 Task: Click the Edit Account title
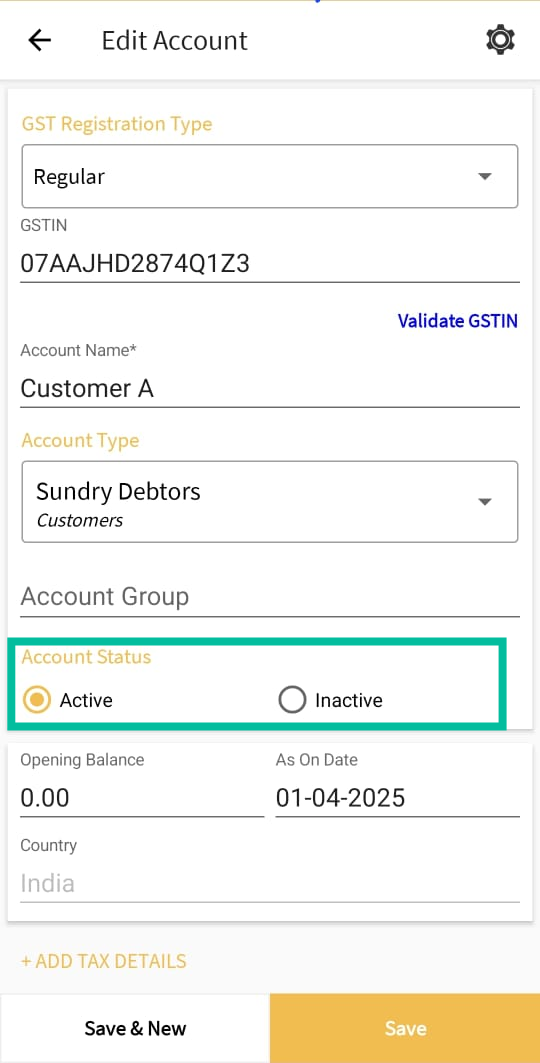(174, 41)
